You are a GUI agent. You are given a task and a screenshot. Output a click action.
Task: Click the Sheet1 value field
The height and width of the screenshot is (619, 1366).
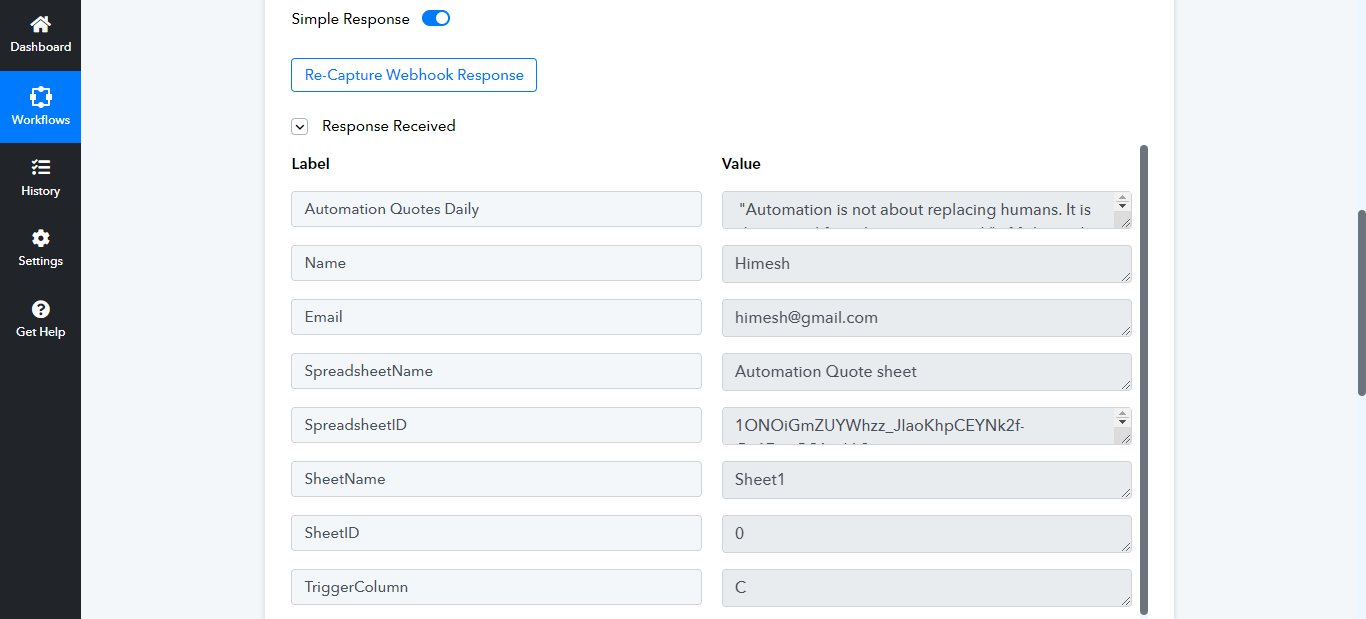[x=927, y=479]
